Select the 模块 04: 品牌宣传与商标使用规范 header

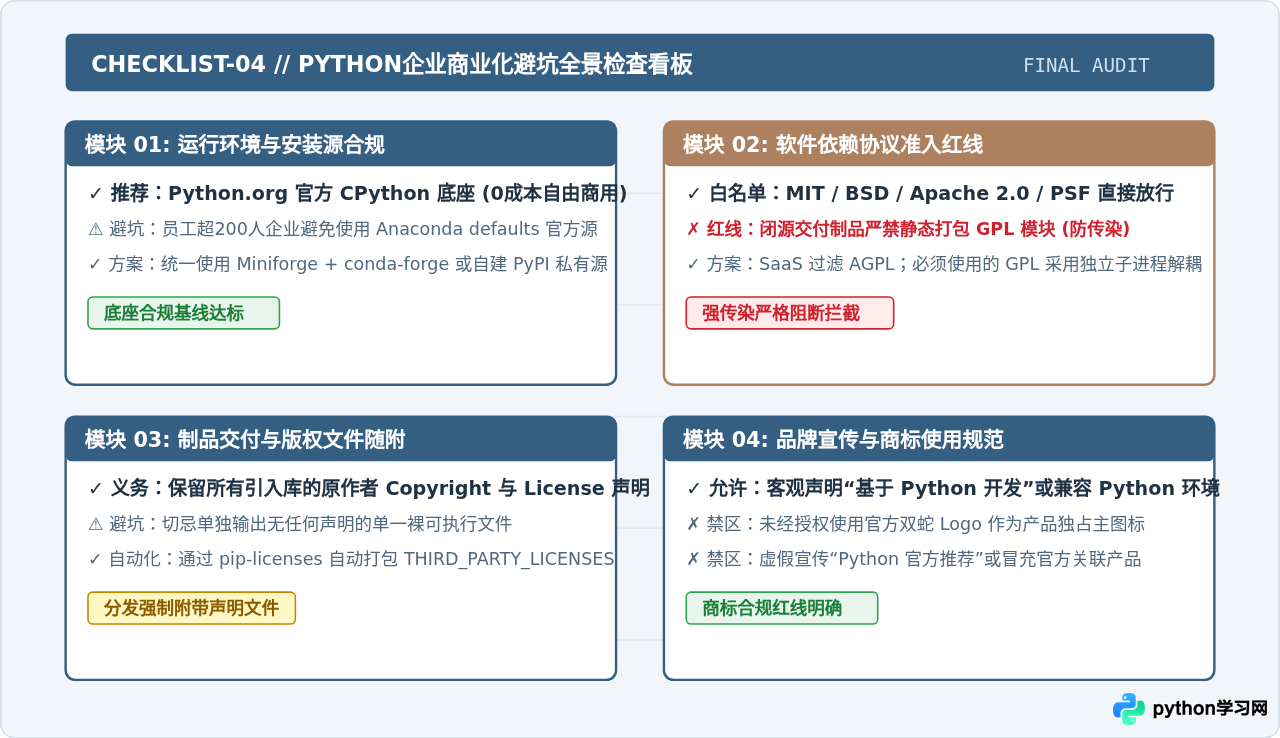(939, 439)
